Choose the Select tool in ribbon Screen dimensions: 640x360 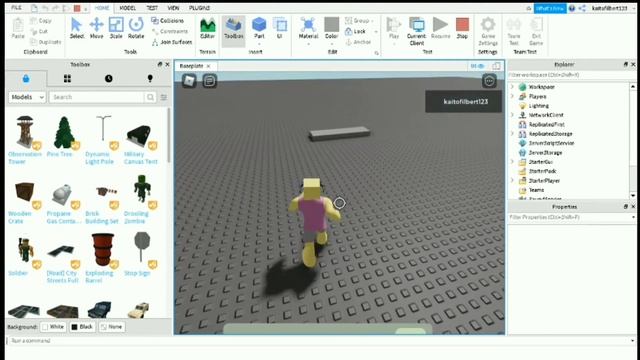click(76, 28)
